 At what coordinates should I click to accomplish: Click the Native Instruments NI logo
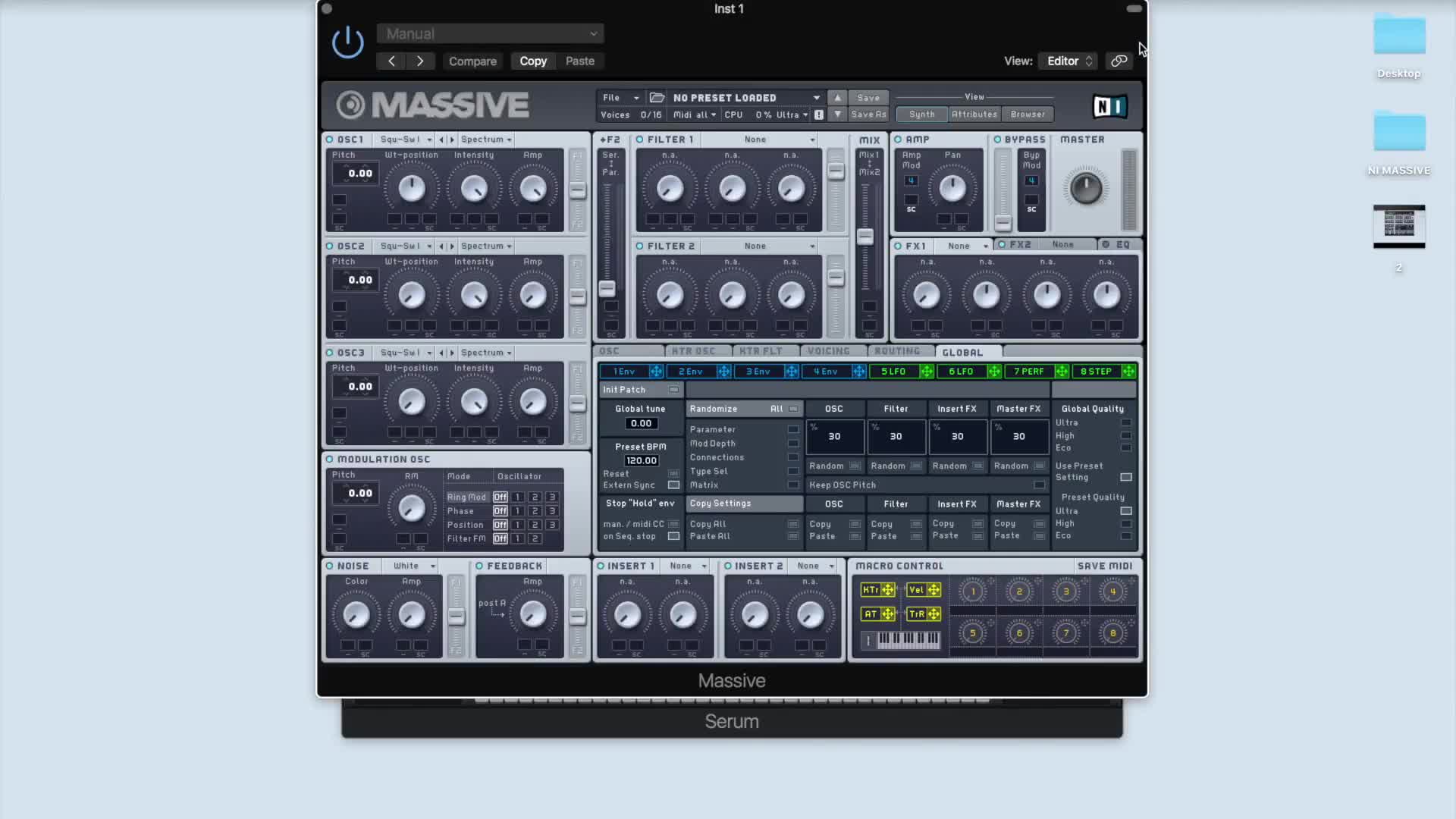tap(1109, 106)
